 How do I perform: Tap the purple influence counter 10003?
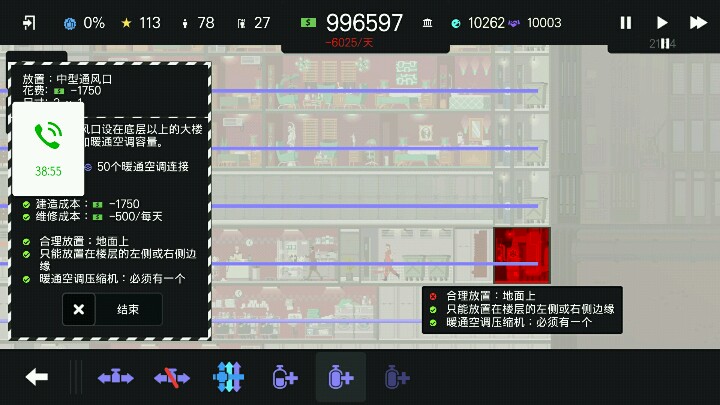point(535,23)
